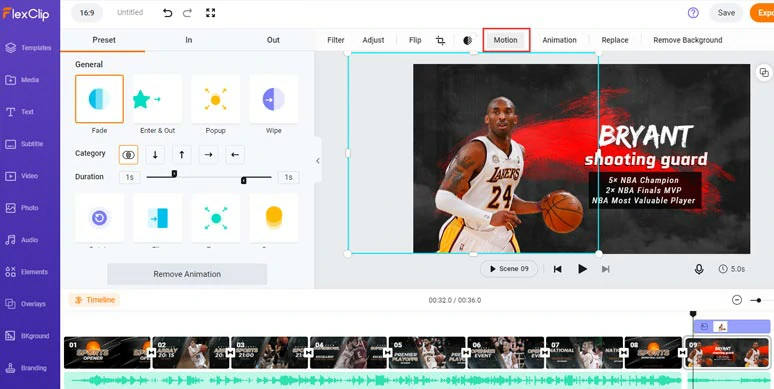Image resolution: width=774 pixels, height=389 pixels.
Task: Switch to the In animation tab
Action: [x=189, y=40]
